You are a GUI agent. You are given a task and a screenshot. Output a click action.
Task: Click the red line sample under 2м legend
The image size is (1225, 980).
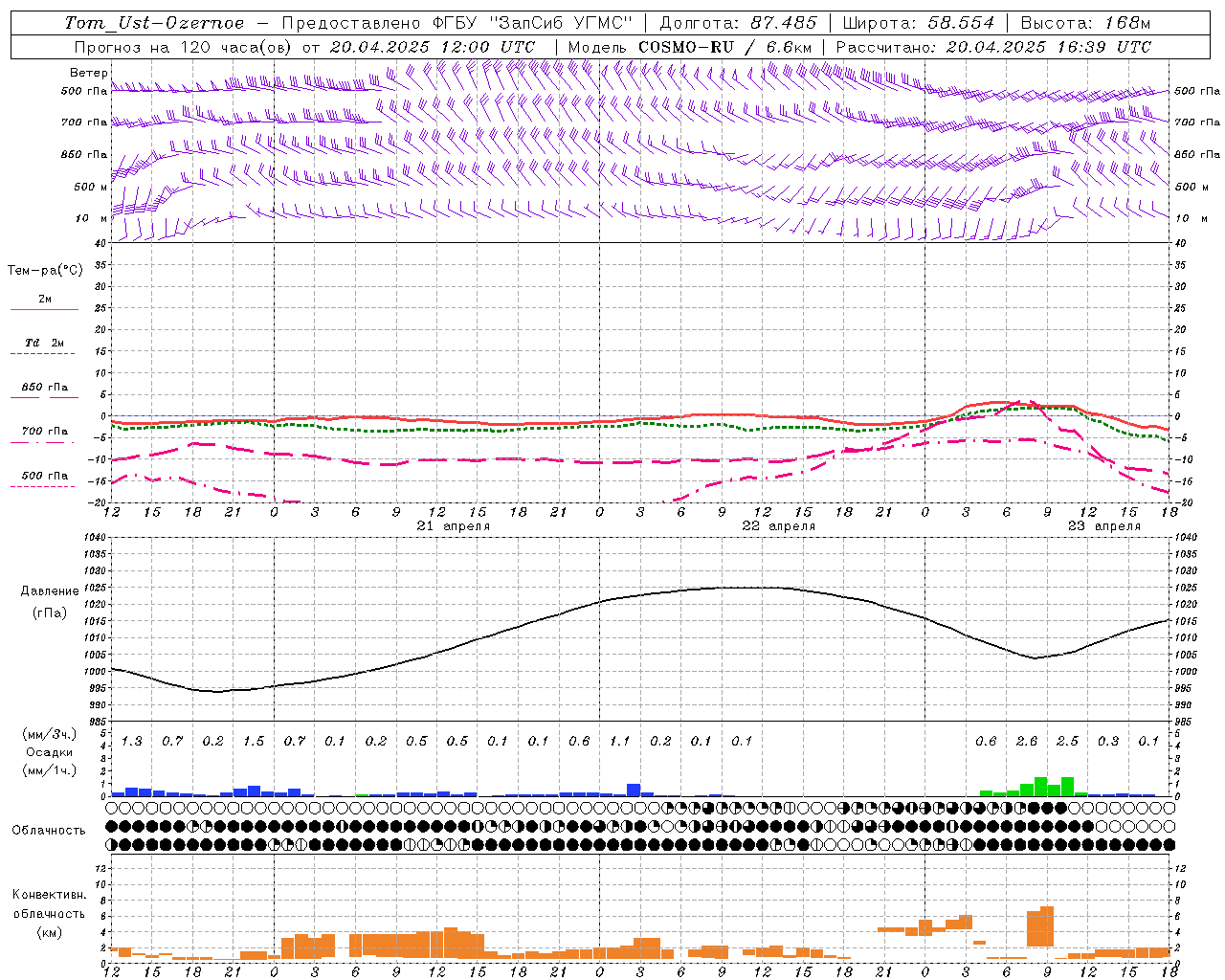pyautogui.click(x=44, y=310)
